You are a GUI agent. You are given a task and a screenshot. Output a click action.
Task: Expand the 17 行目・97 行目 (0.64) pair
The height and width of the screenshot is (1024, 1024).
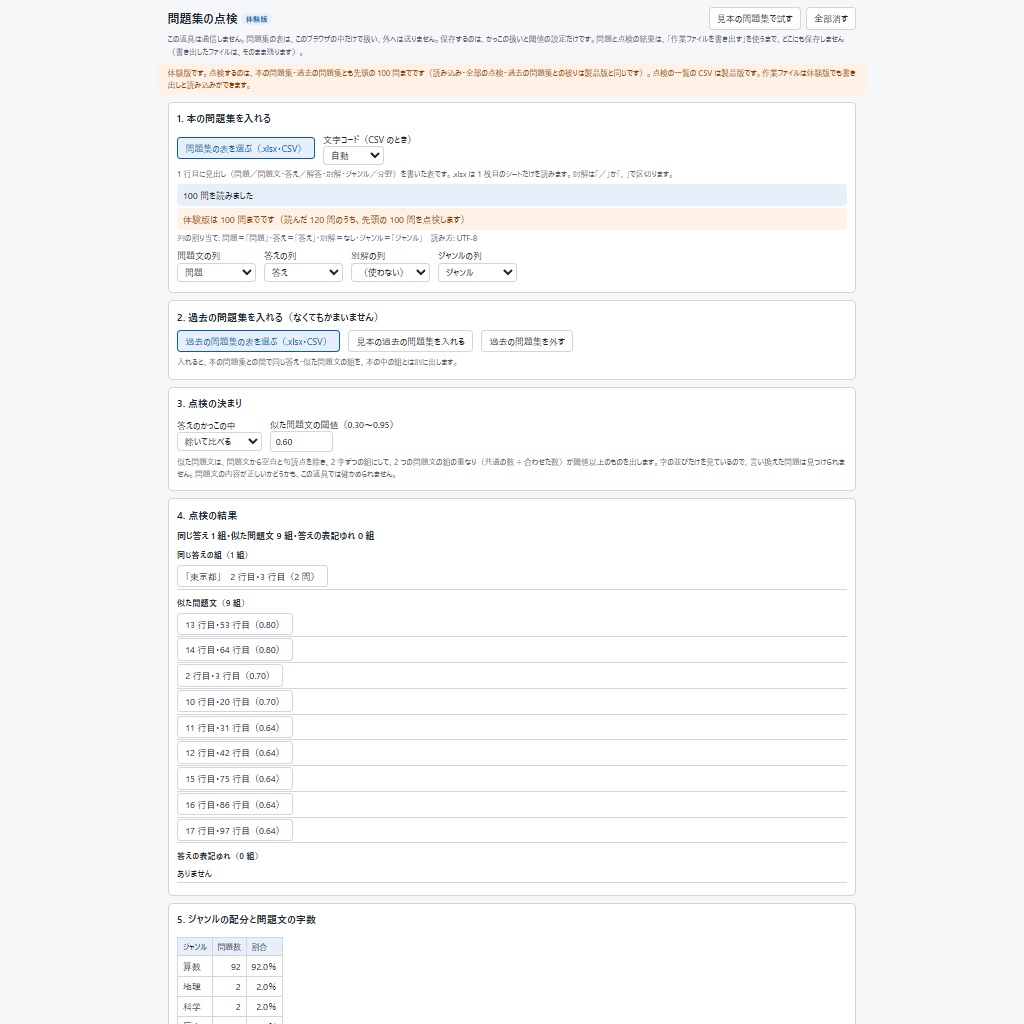pyautogui.click(x=234, y=831)
